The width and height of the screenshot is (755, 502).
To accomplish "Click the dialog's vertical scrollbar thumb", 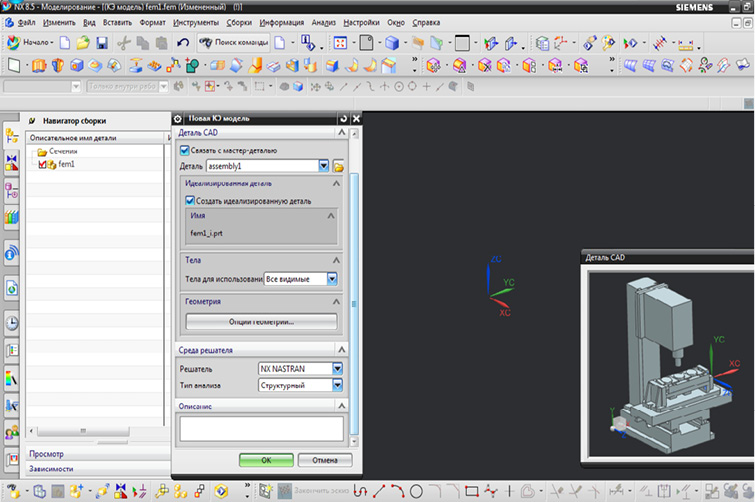I will pos(354,303).
